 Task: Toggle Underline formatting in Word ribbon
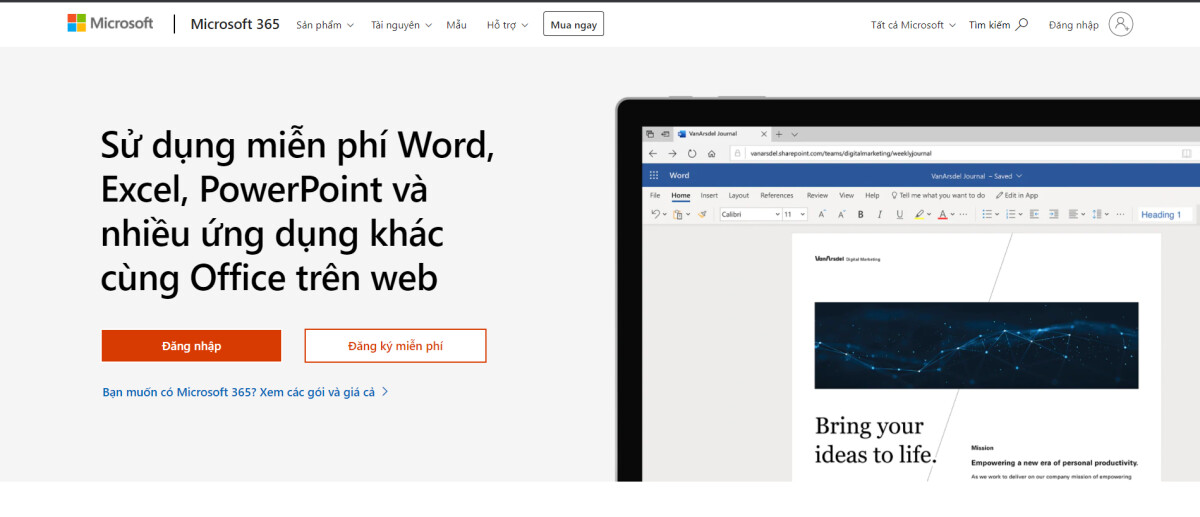(x=900, y=214)
